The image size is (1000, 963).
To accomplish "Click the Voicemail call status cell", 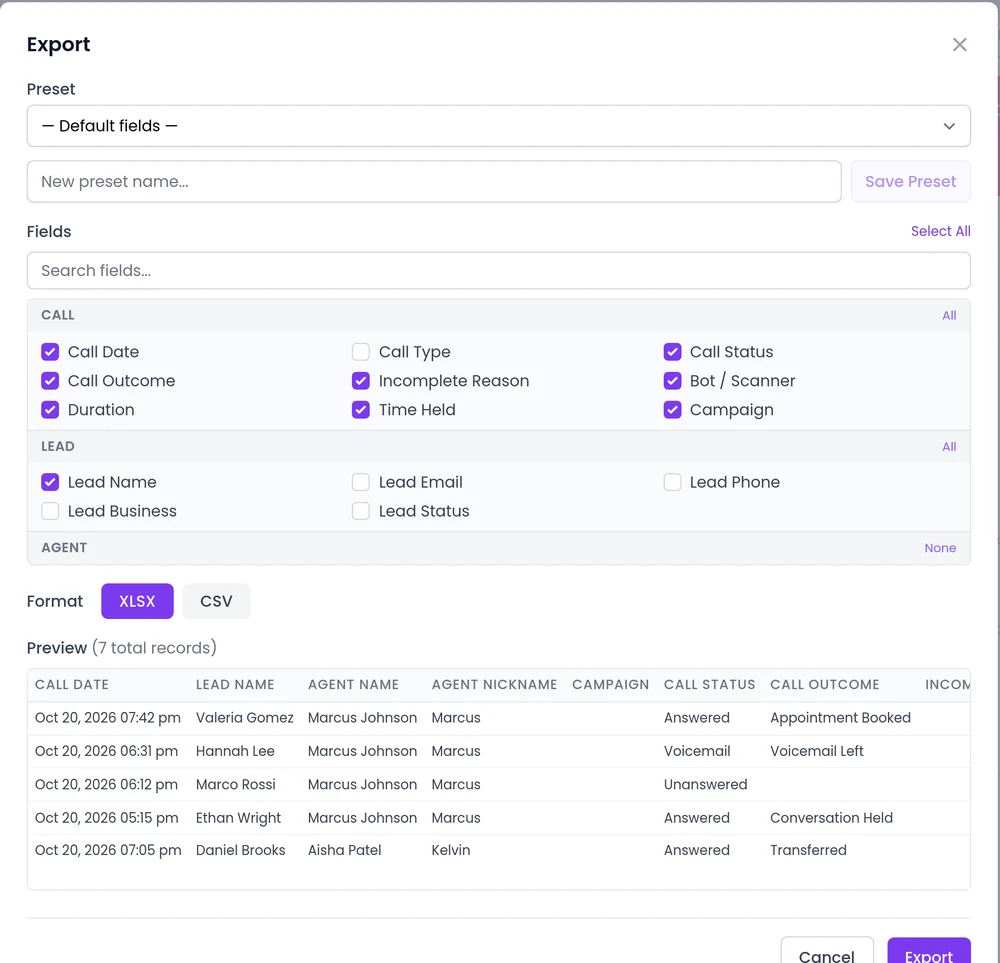I will 697,751.
